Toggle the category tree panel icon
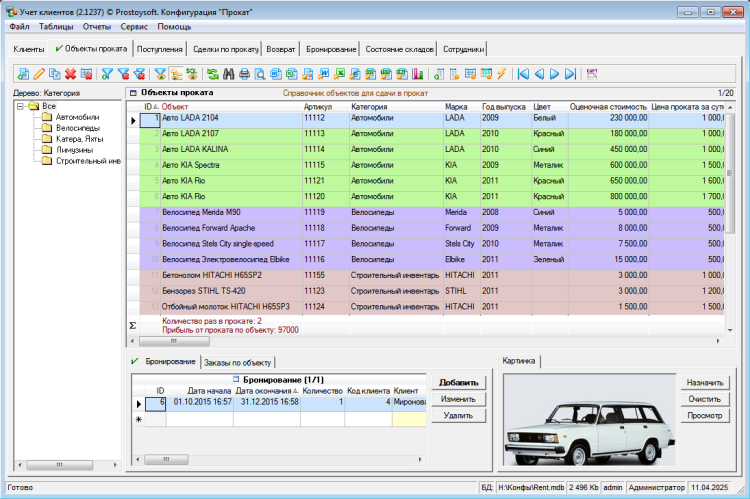The height and width of the screenshot is (499, 750). tap(176, 74)
